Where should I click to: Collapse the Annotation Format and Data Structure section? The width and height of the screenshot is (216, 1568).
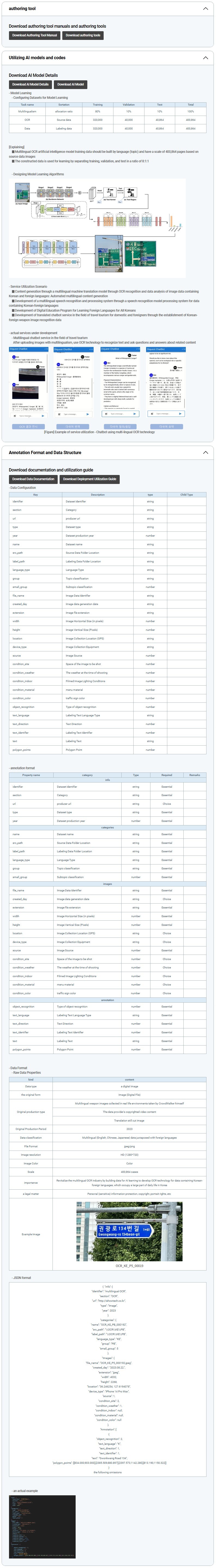tap(205, 452)
